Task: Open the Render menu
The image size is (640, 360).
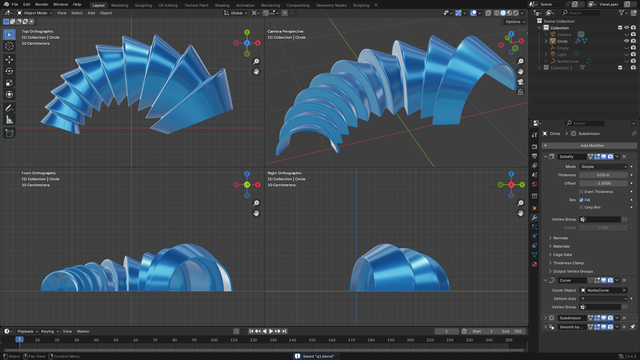Action: pos(42,4)
